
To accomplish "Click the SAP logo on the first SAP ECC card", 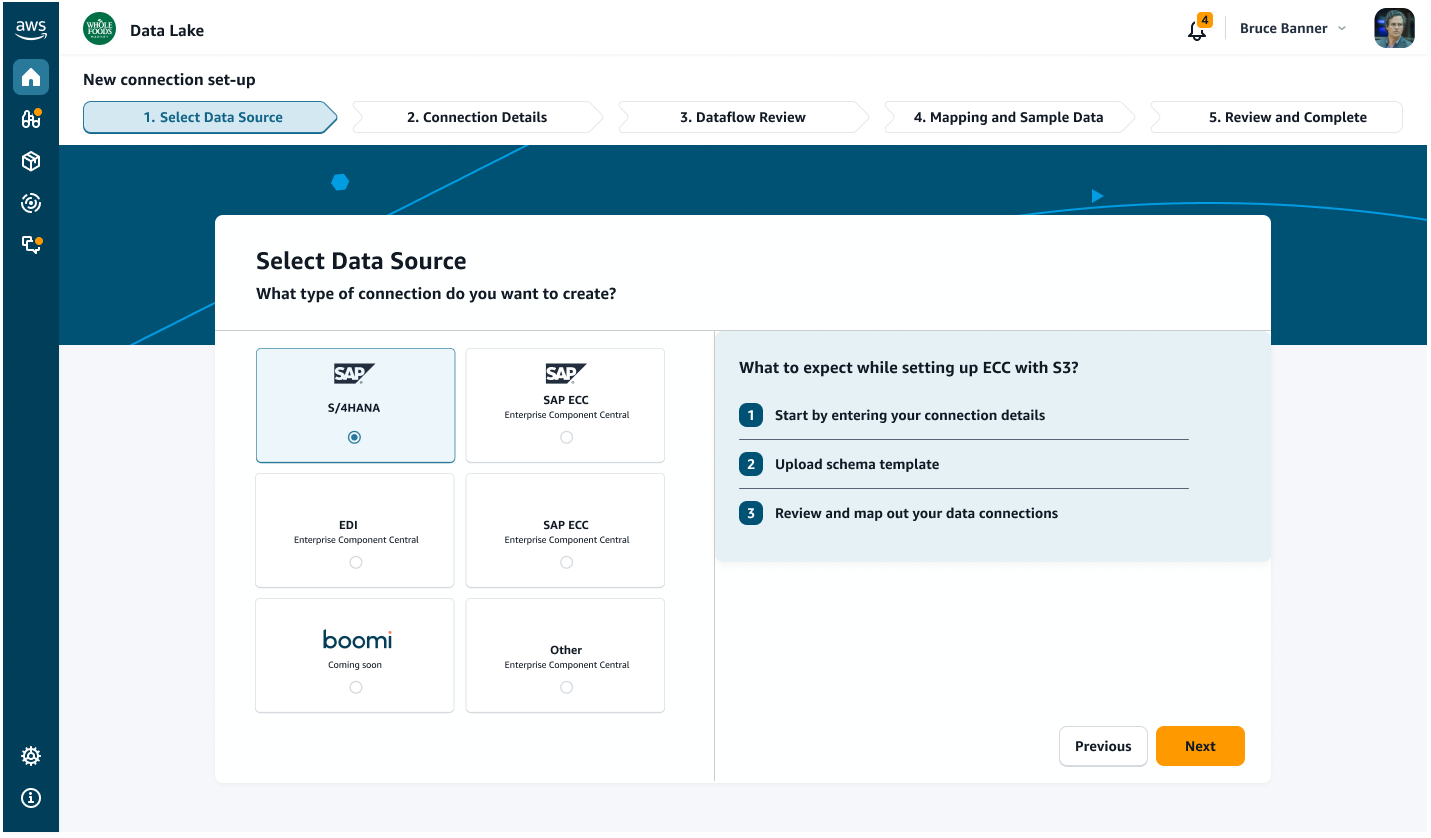I will click(x=566, y=373).
